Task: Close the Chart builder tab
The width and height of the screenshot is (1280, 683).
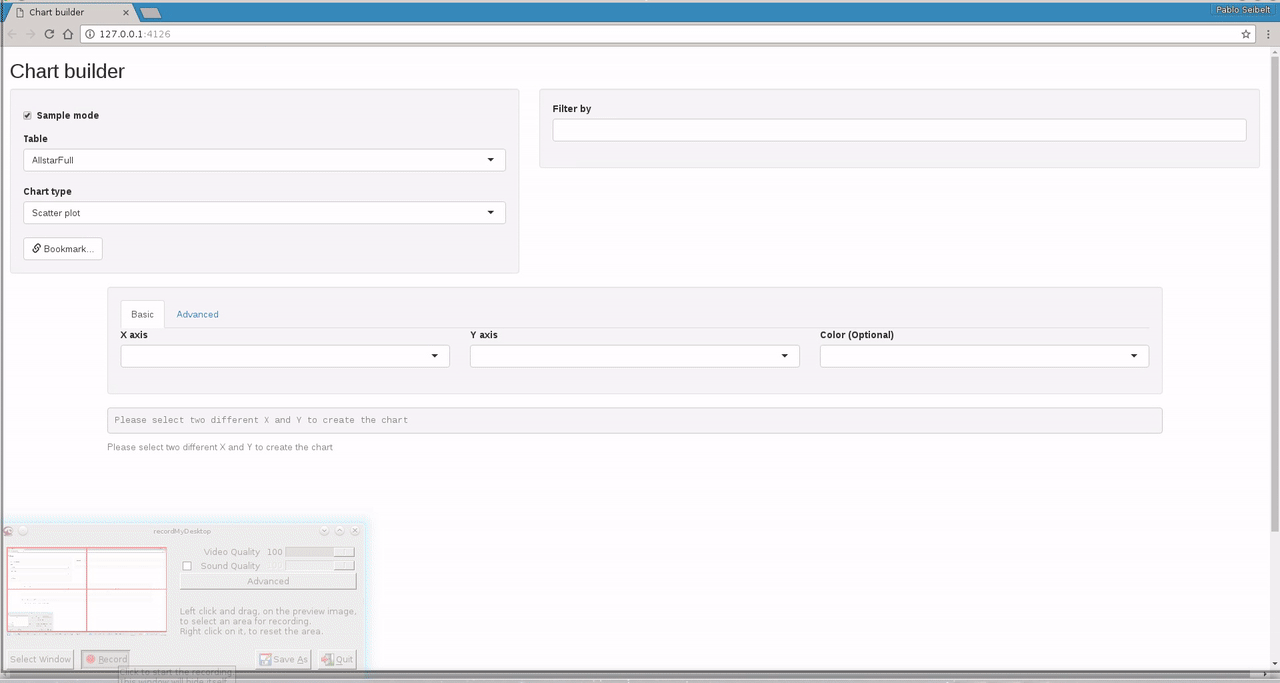Action: 125,12
